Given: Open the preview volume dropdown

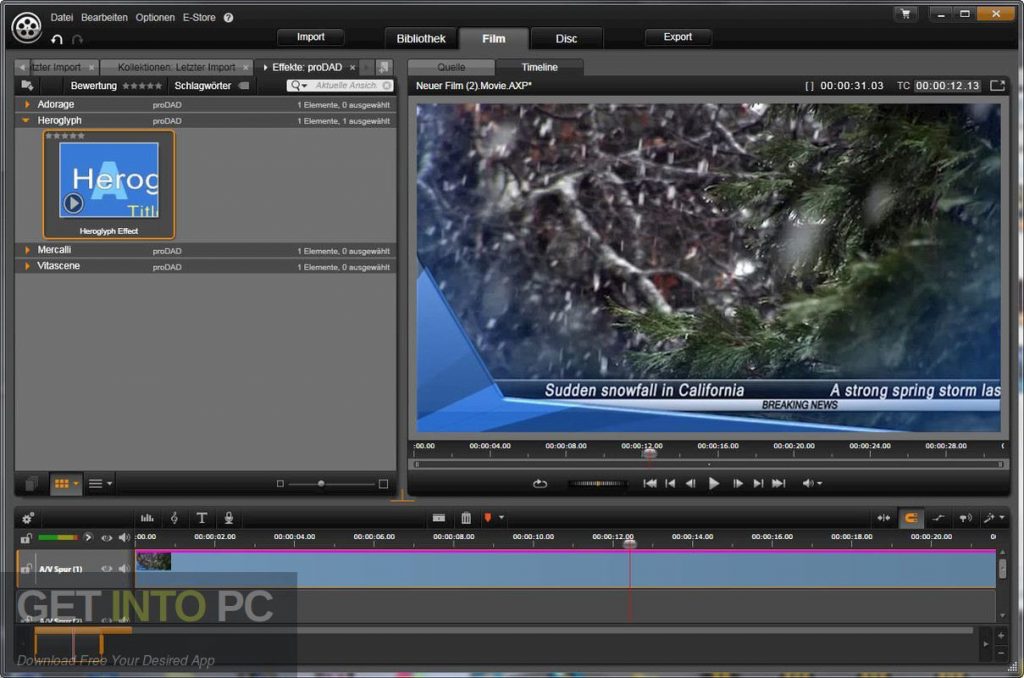Looking at the screenshot, I should [x=820, y=484].
